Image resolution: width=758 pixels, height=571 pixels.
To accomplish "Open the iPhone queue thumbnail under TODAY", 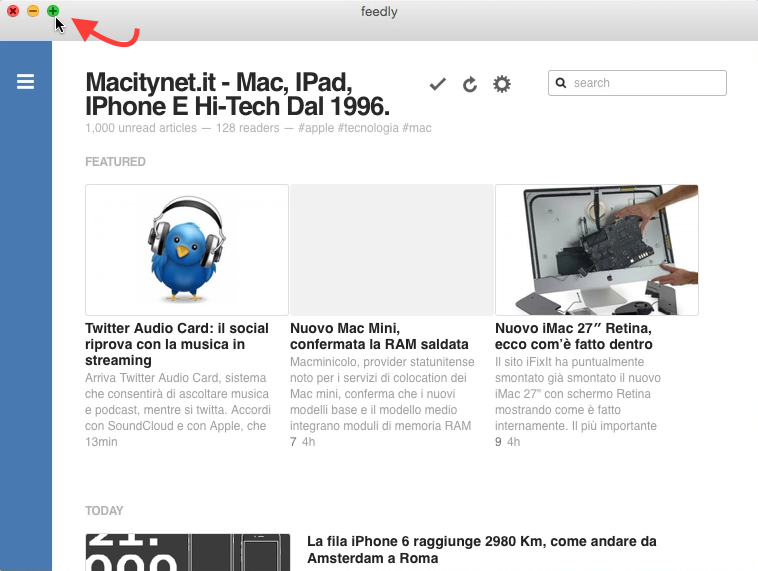I will click(188, 552).
